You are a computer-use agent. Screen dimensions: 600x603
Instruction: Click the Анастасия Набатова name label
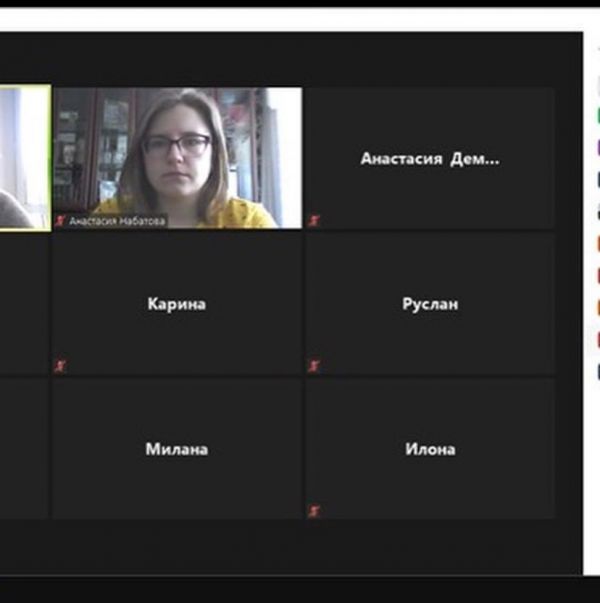tap(117, 221)
